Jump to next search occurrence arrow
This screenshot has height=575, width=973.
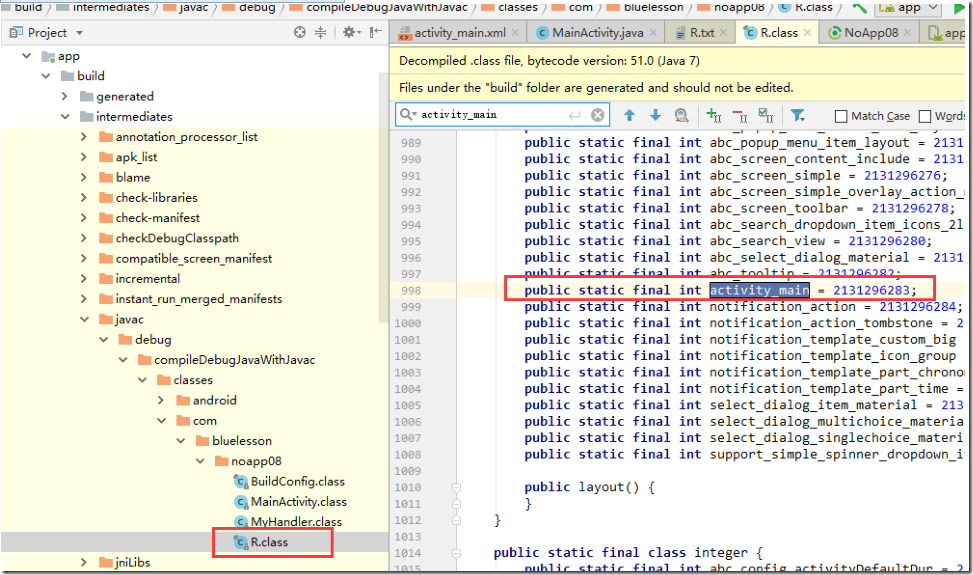(655, 115)
